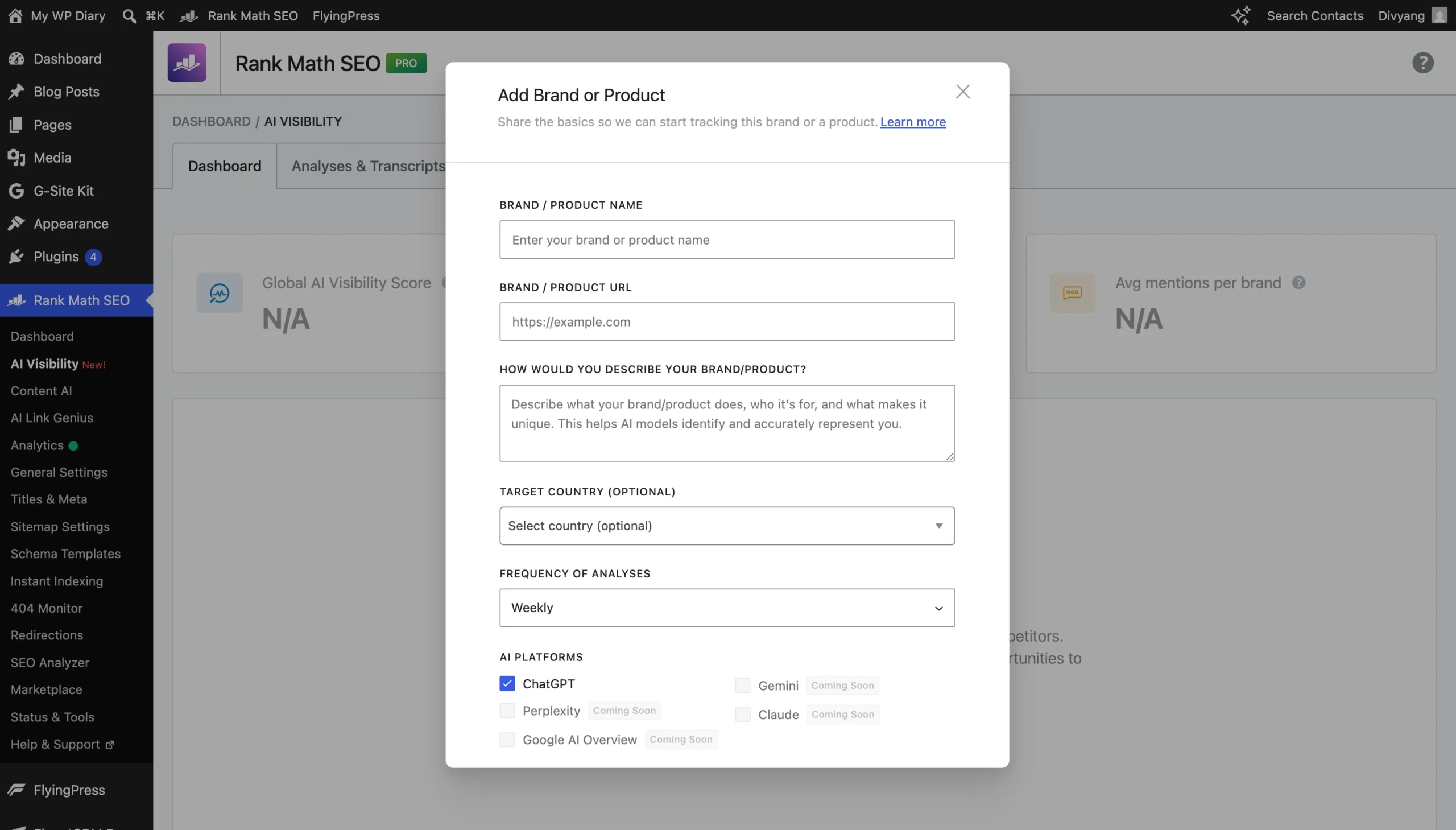Open the Divyang user avatar
The height and width of the screenshot is (830, 1456).
pos(1440,15)
